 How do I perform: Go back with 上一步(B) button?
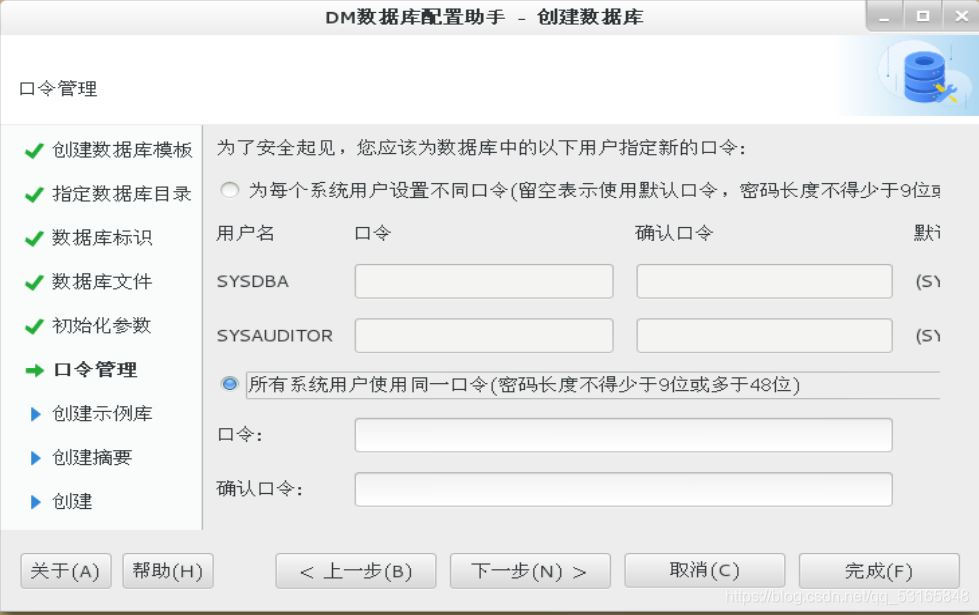pos(356,571)
